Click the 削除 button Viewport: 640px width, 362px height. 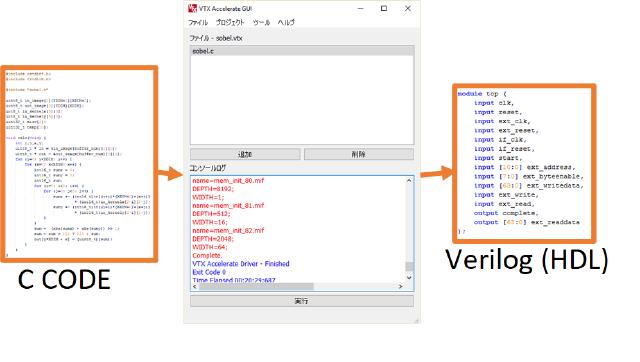point(359,154)
